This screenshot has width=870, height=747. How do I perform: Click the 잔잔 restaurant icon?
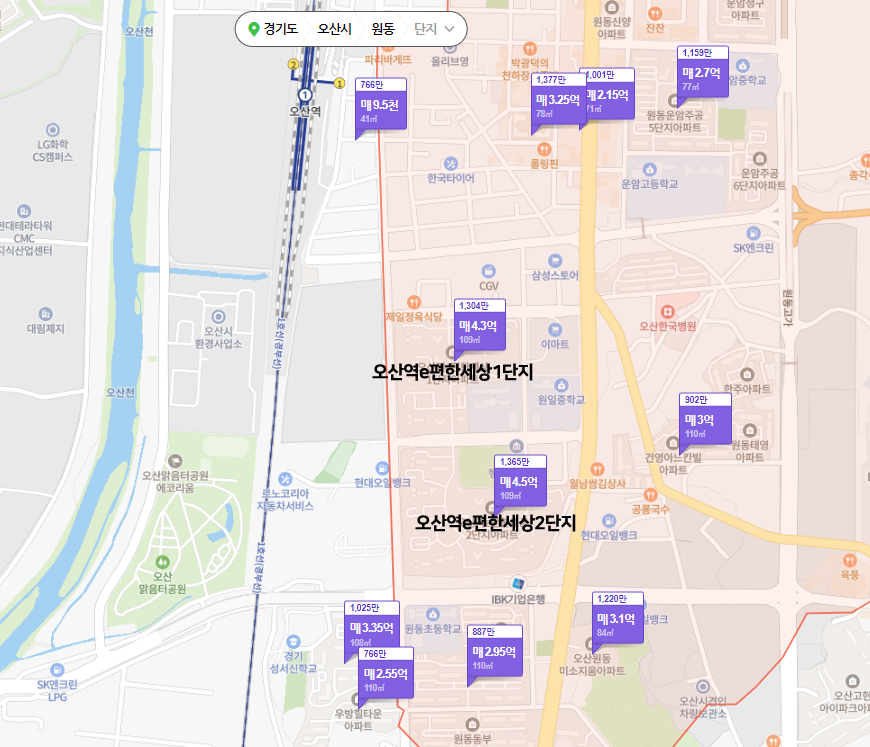point(655,13)
